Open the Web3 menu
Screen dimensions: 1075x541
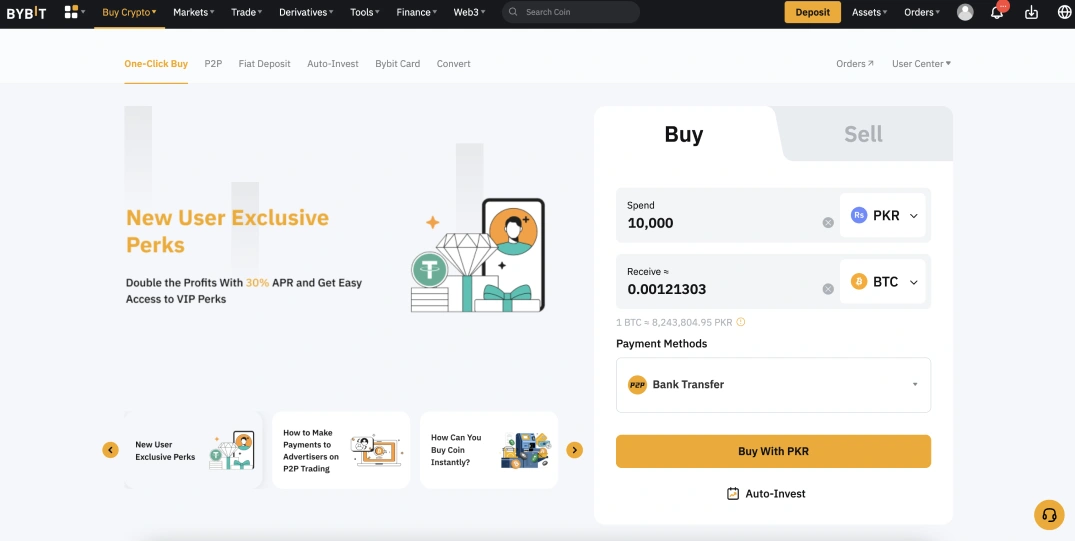click(x=470, y=12)
